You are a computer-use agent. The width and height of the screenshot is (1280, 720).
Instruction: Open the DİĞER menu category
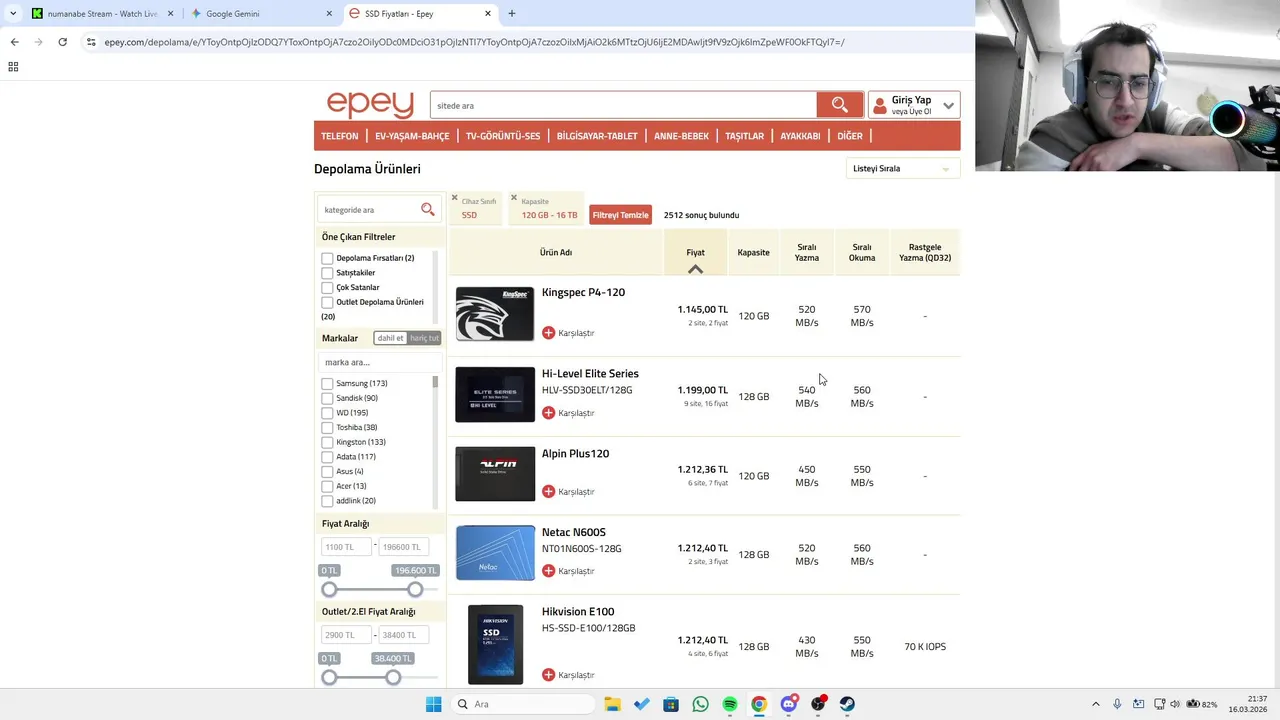[x=850, y=136]
